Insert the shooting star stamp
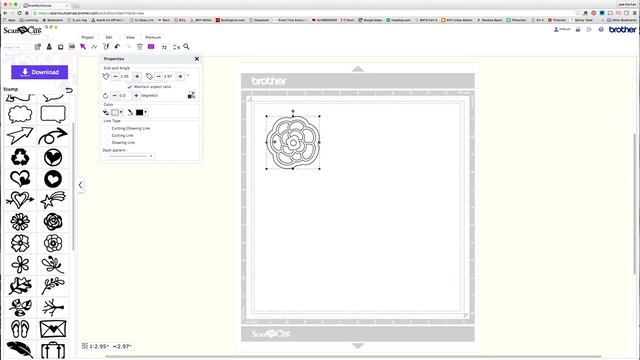This screenshot has height=360, width=640. pos(53,200)
